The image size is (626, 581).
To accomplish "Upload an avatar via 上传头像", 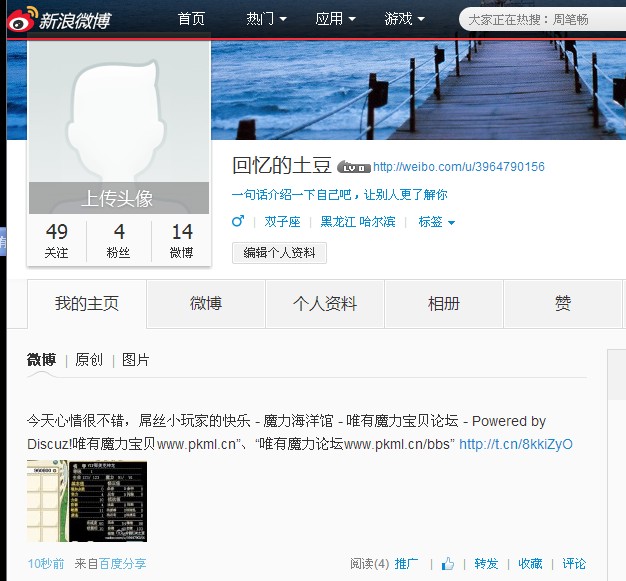I will pos(117,198).
